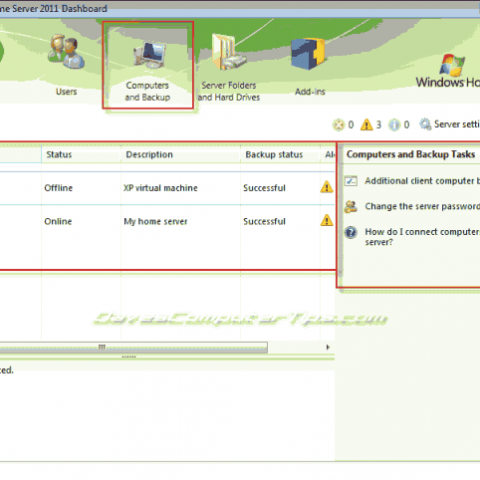
Task: Click alert warning icon in XP virtual machine row
Action: (327, 187)
